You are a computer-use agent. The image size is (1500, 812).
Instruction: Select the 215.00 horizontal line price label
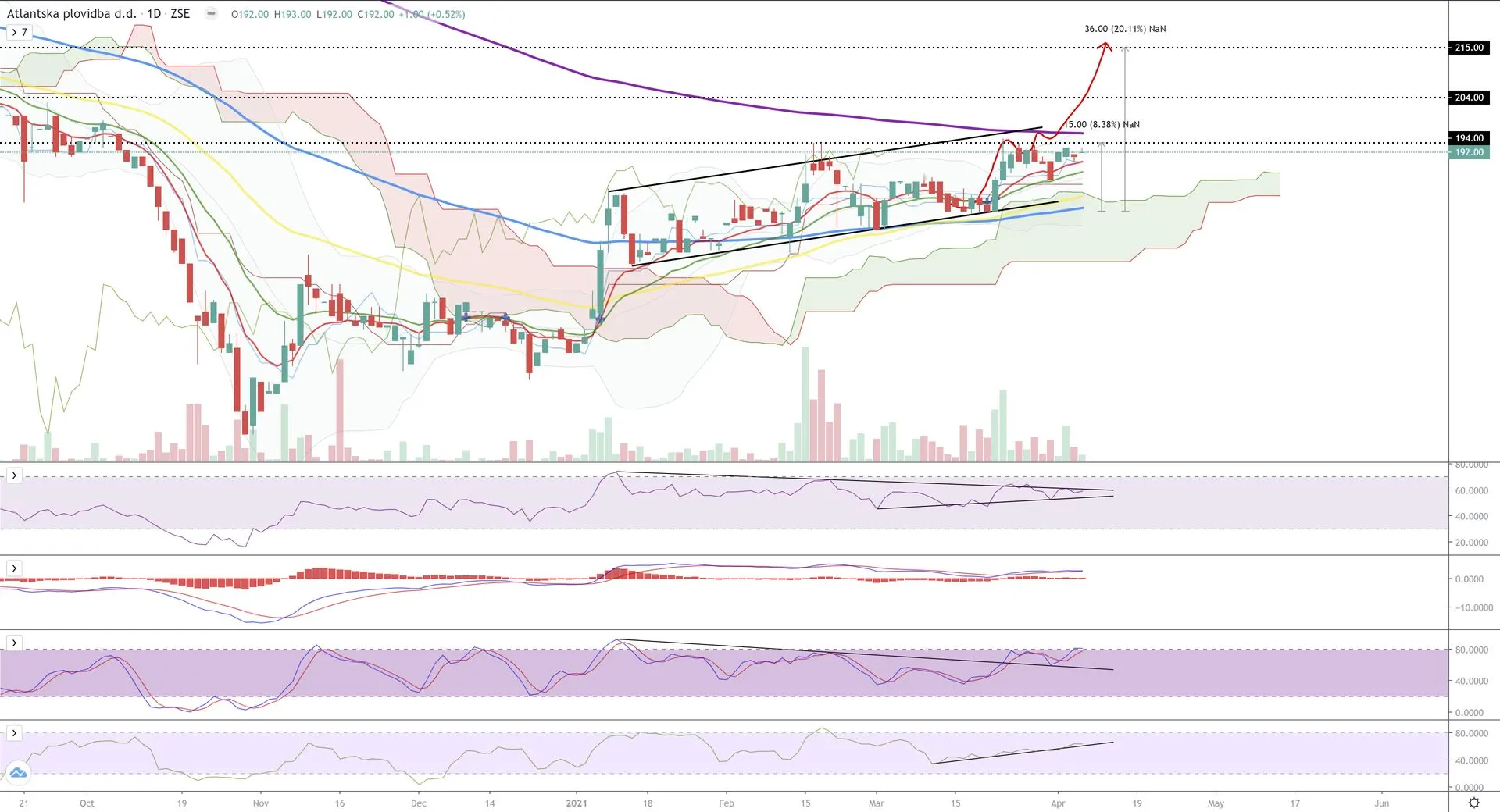(1469, 48)
